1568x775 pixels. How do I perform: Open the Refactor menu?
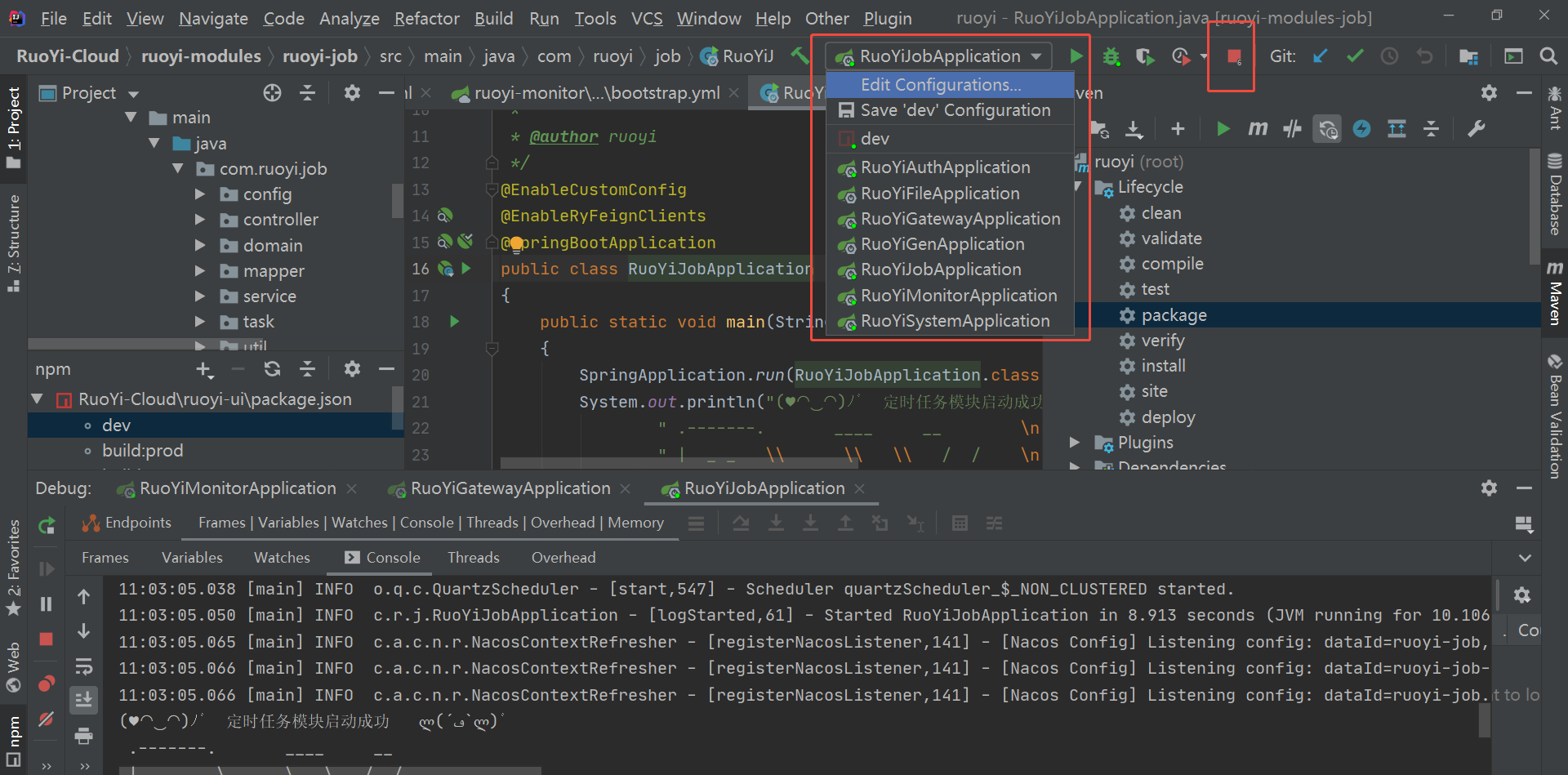[x=426, y=18]
